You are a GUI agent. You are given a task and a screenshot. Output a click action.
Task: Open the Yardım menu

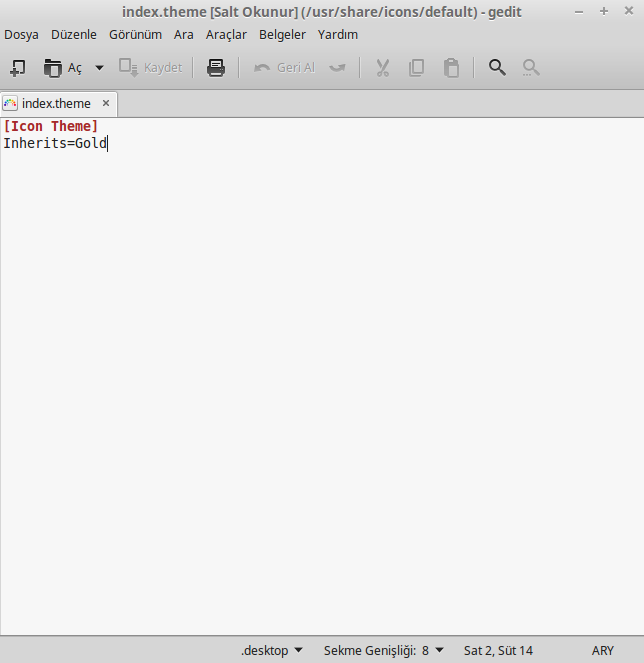click(338, 35)
